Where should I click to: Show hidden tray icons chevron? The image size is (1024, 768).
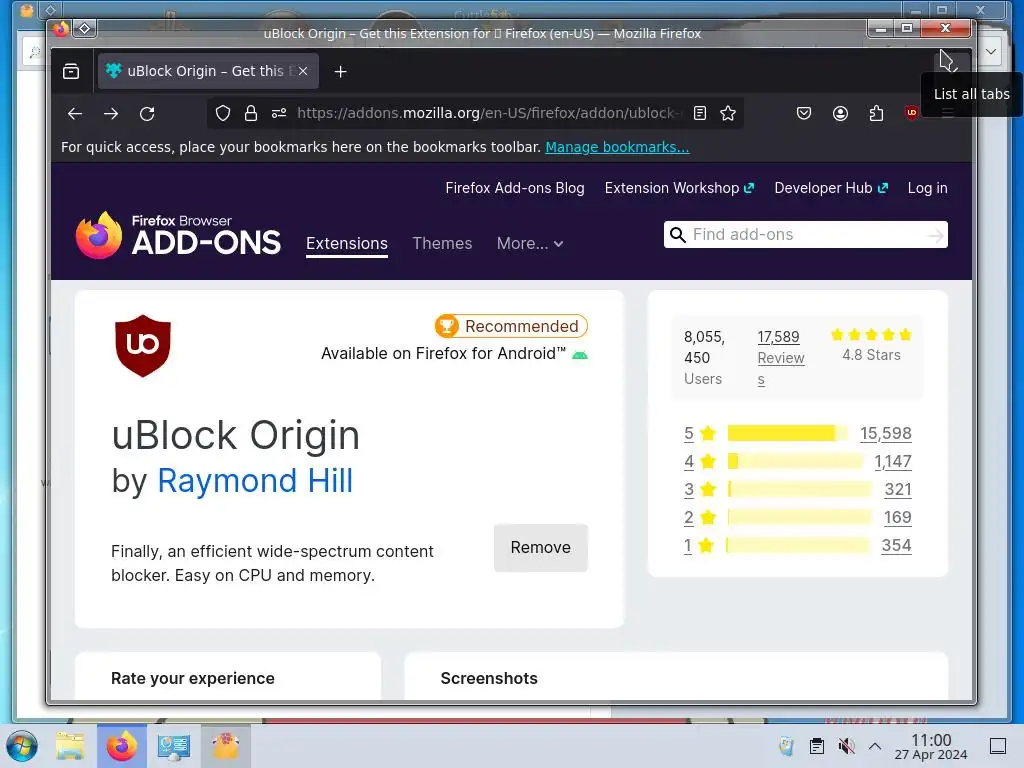(x=875, y=746)
